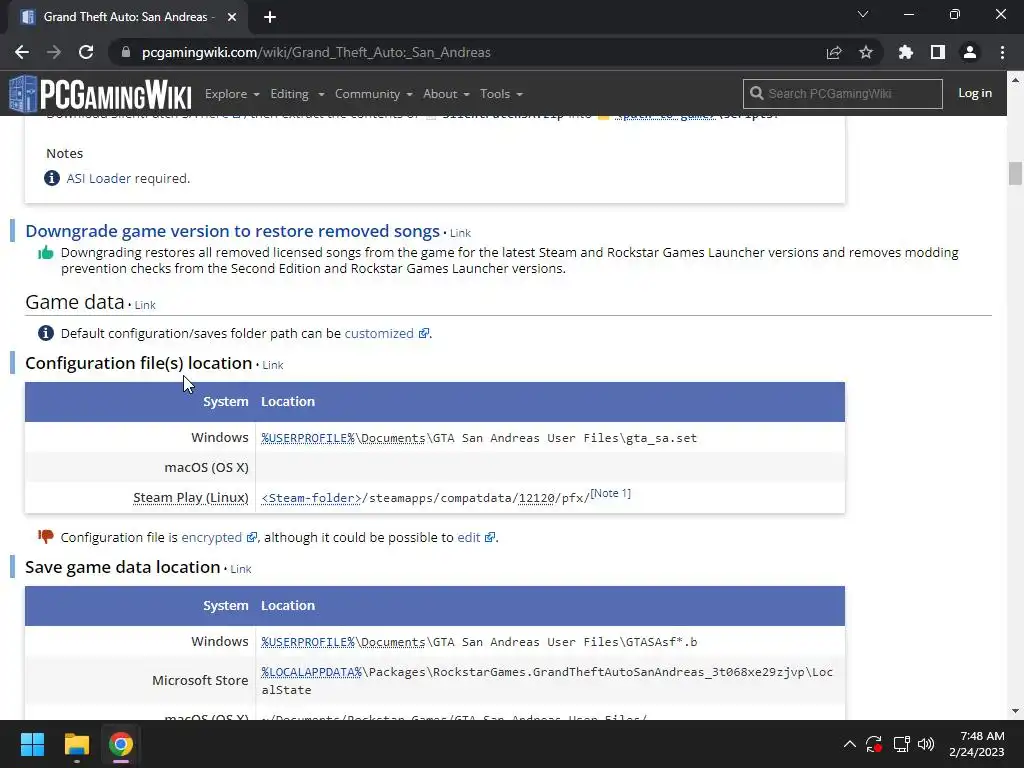View site security lock info
The image size is (1024, 768).
(126, 52)
